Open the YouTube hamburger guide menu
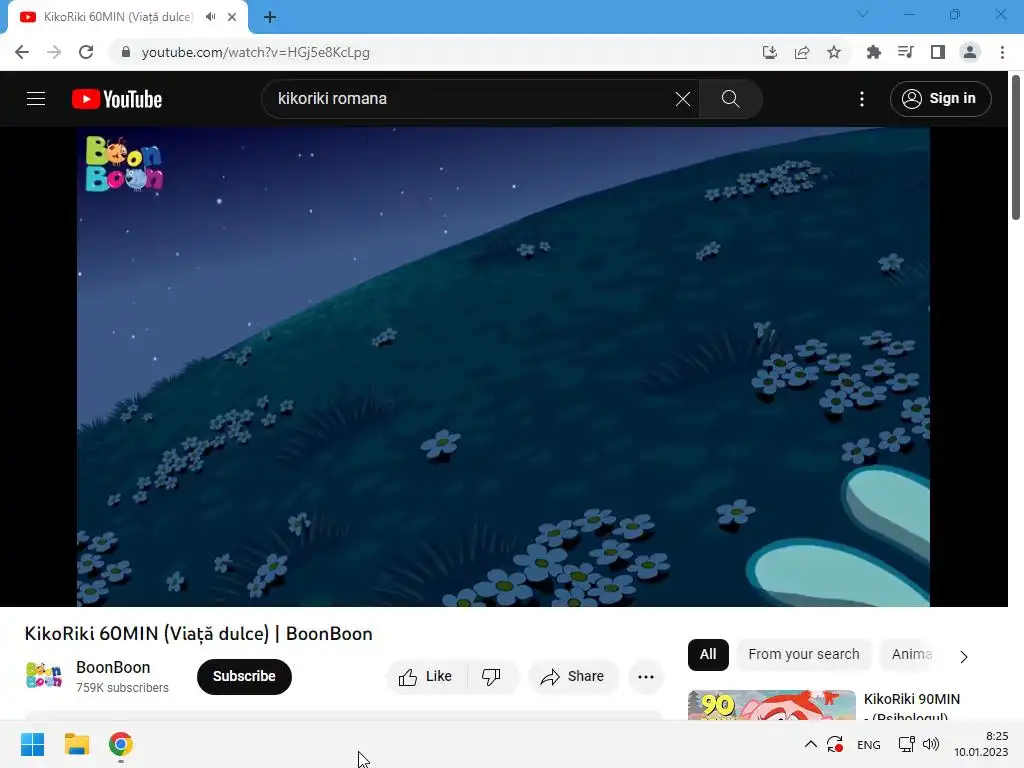1024x768 pixels. [36, 99]
